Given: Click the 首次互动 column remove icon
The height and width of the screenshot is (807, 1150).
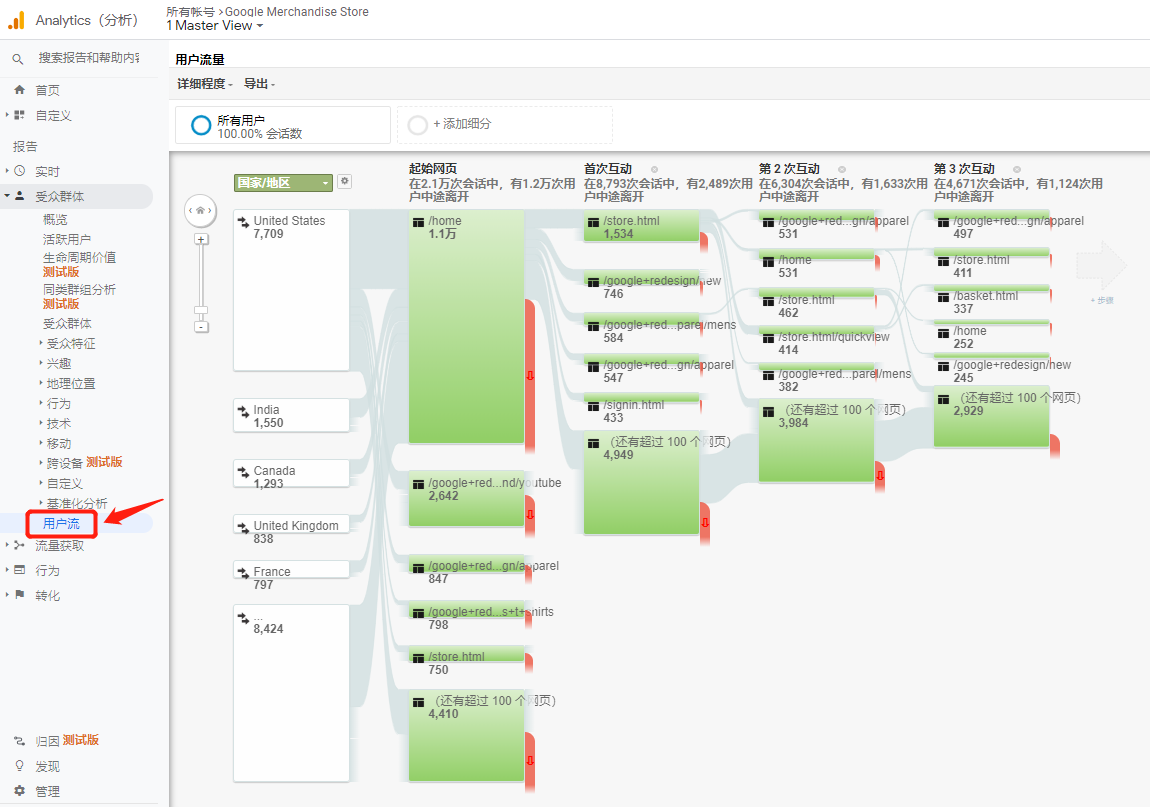Looking at the screenshot, I should pyautogui.click(x=654, y=169).
